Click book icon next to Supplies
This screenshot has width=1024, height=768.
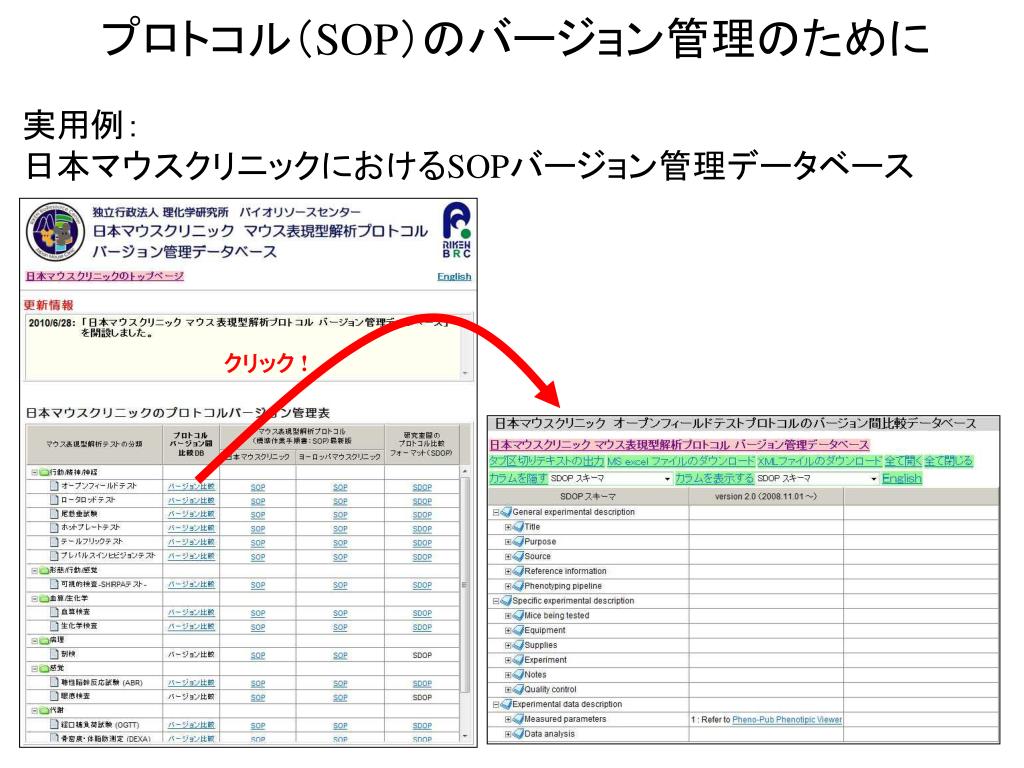pyautogui.click(x=519, y=645)
